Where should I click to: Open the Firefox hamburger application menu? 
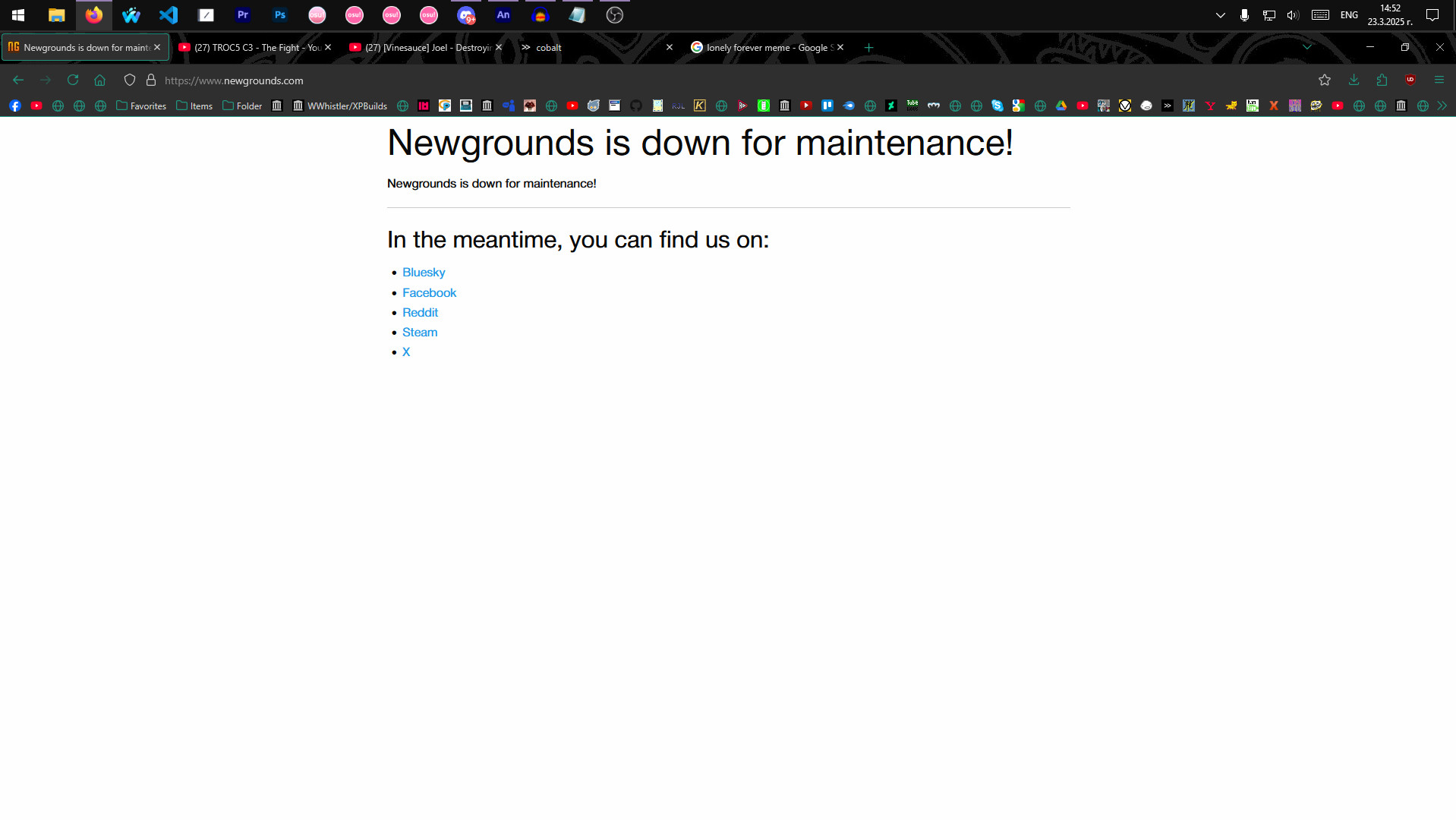1439,80
